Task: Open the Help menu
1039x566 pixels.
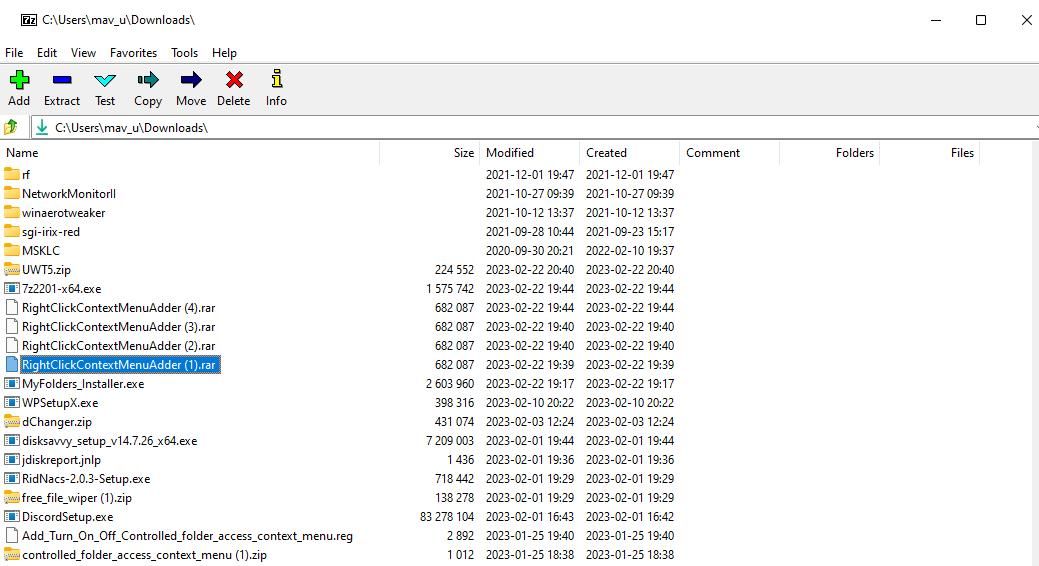Action: [x=224, y=52]
